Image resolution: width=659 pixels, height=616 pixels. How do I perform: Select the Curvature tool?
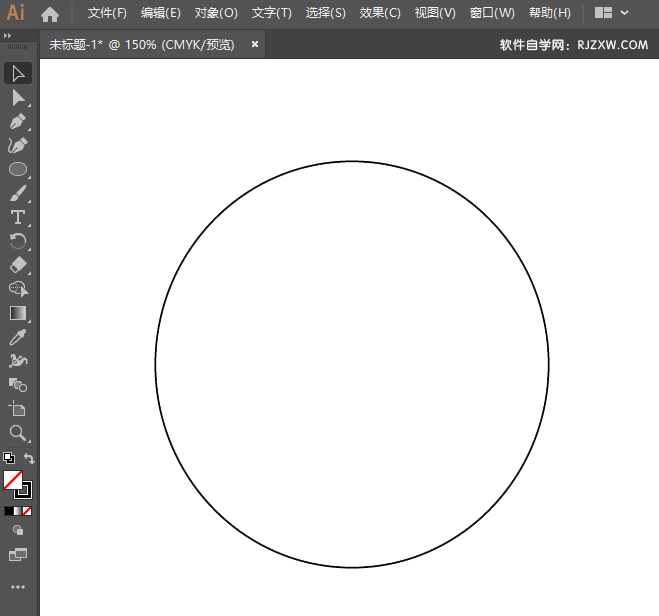[18, 145]
